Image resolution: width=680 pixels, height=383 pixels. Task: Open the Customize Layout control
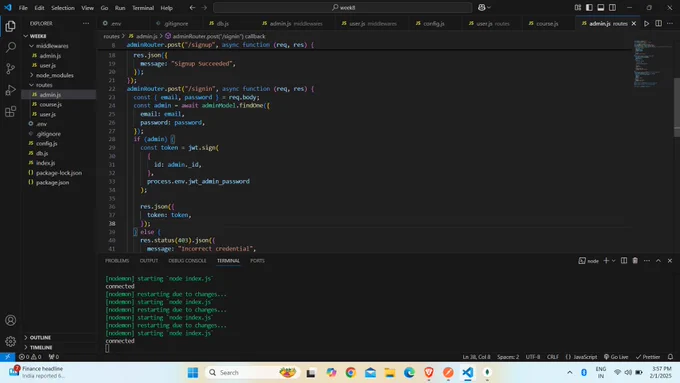pyautogui.click(x=578, y=7)
